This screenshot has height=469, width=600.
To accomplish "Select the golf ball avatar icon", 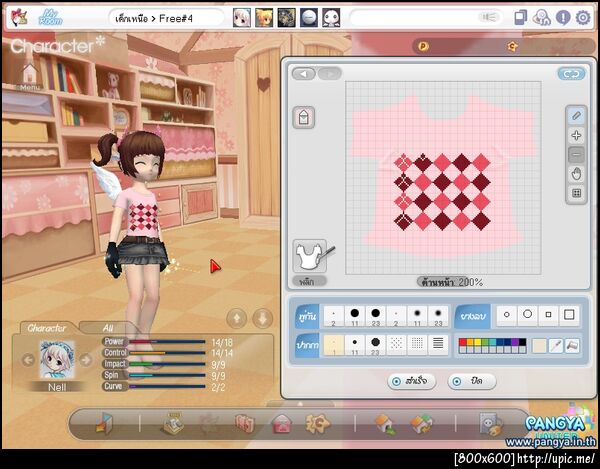I will tap(309, 18).
